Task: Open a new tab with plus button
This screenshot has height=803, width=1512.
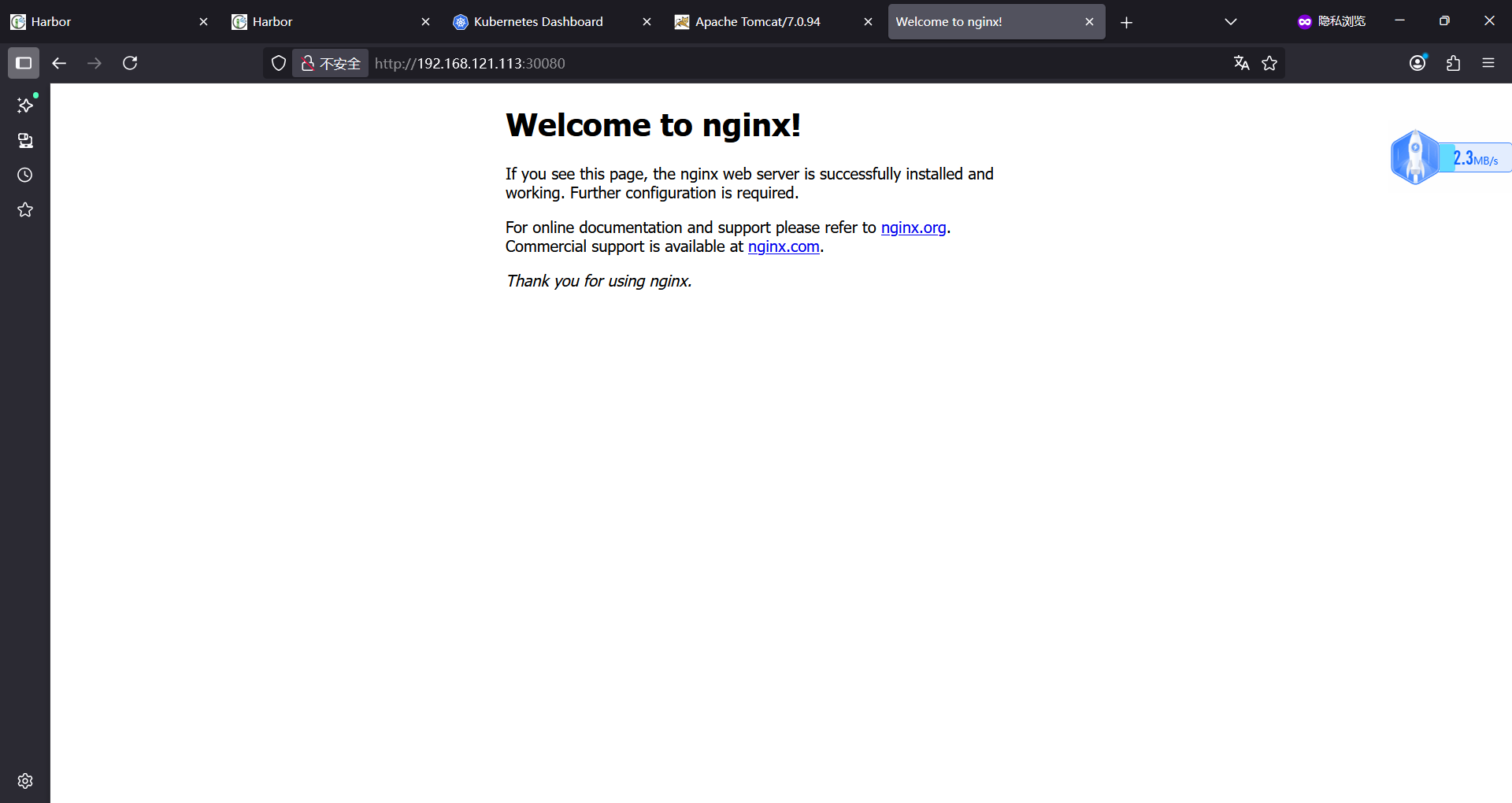Action: (x=1126, y=22)
